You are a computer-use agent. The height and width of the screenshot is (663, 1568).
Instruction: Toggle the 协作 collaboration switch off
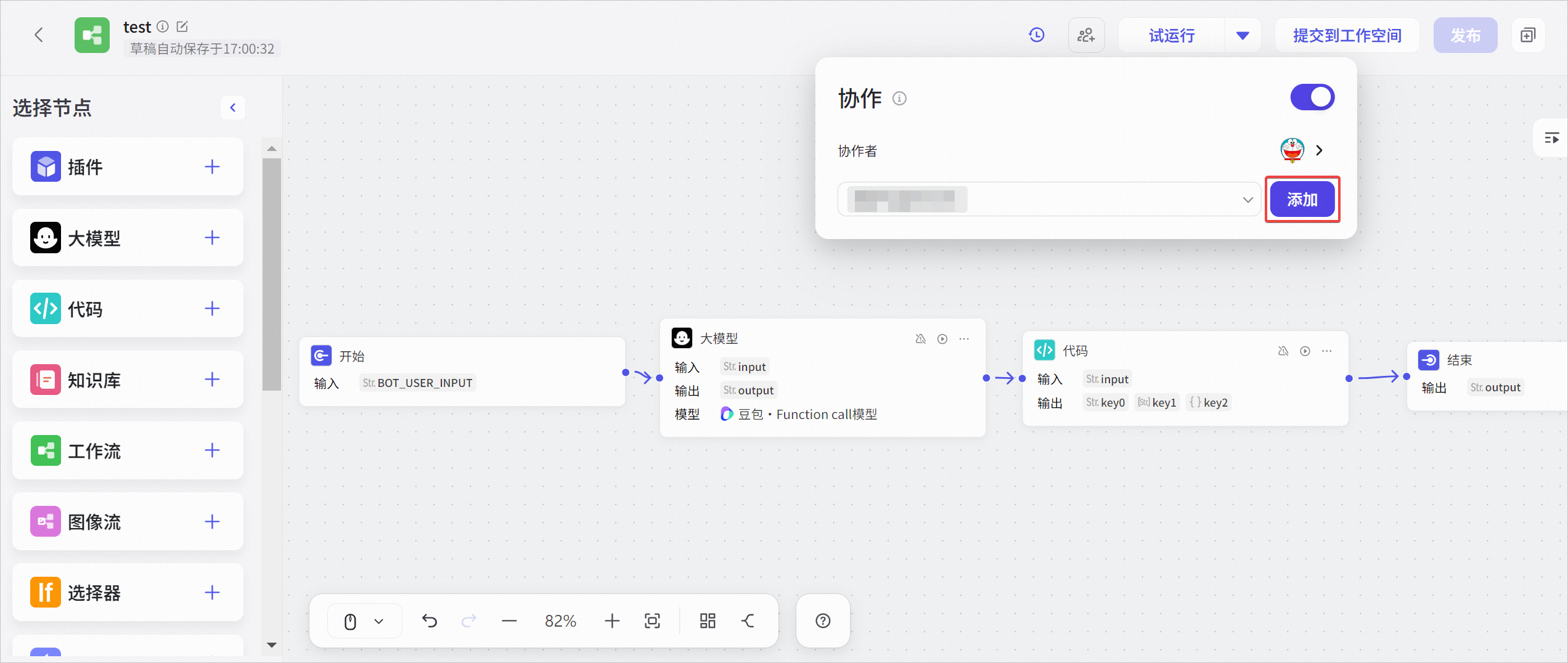click(x=1312, y=97)
